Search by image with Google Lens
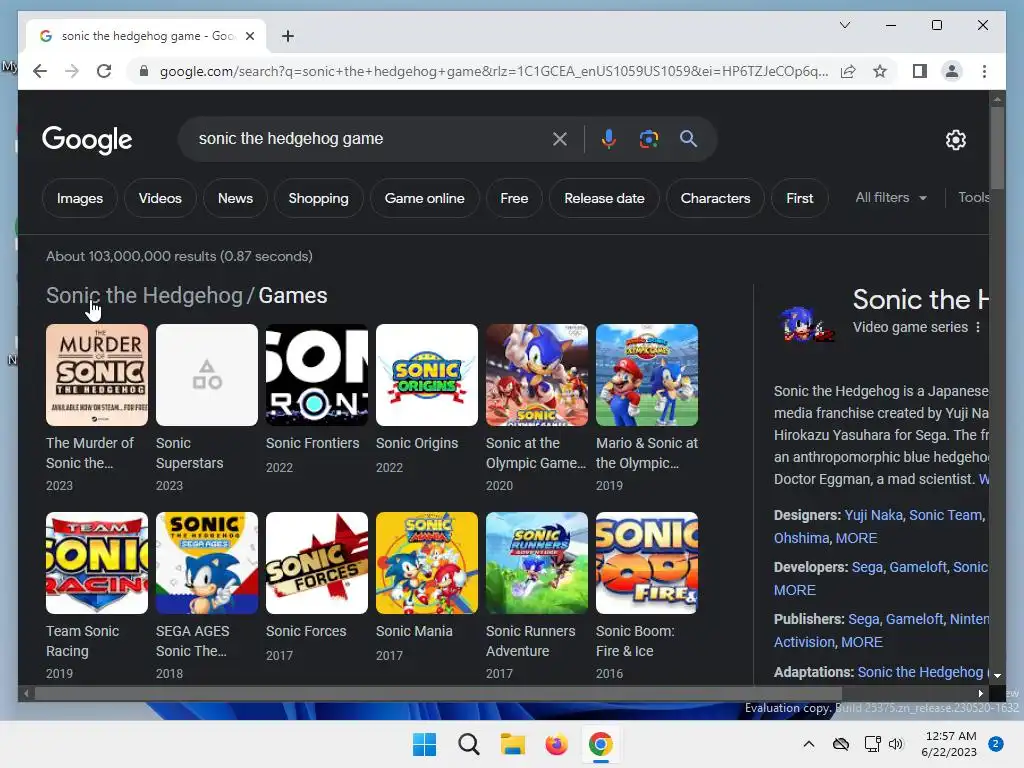 point(648,138)
